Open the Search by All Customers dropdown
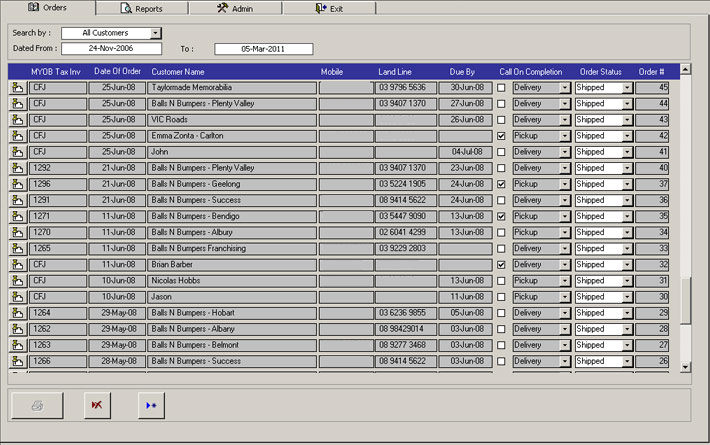 point(155,33)
